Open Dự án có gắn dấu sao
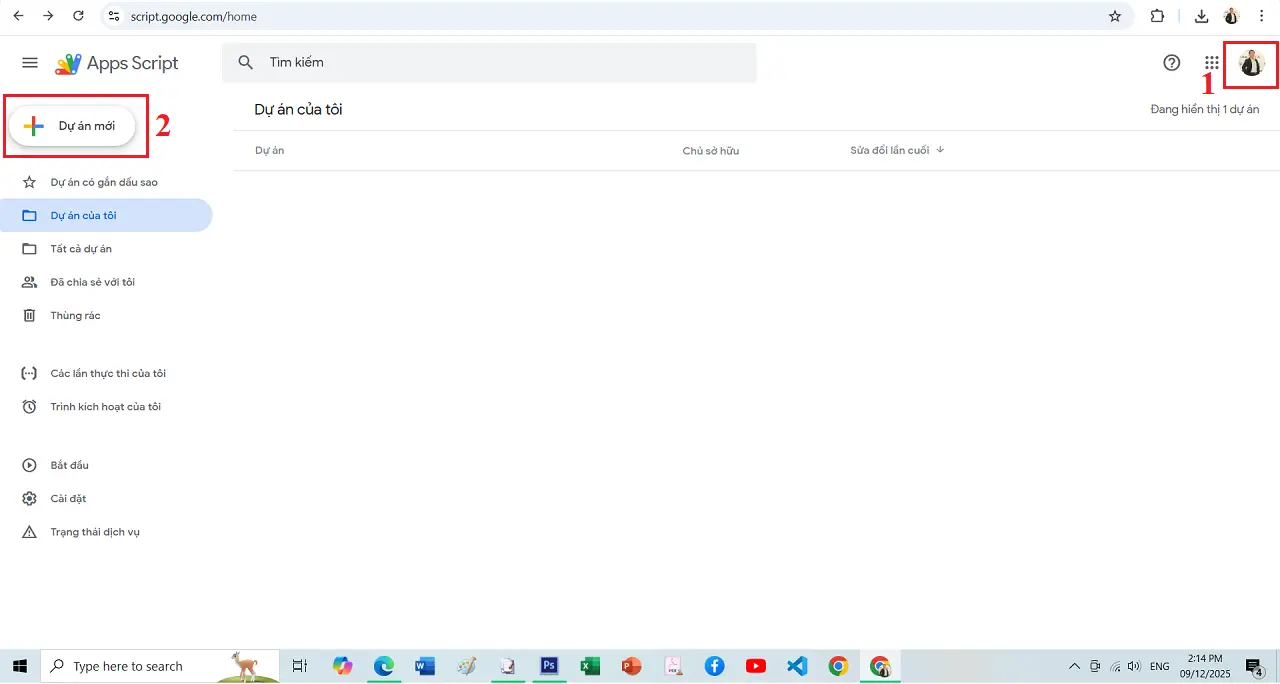This screenshot has width=1280, height=684. coord(104,182)
